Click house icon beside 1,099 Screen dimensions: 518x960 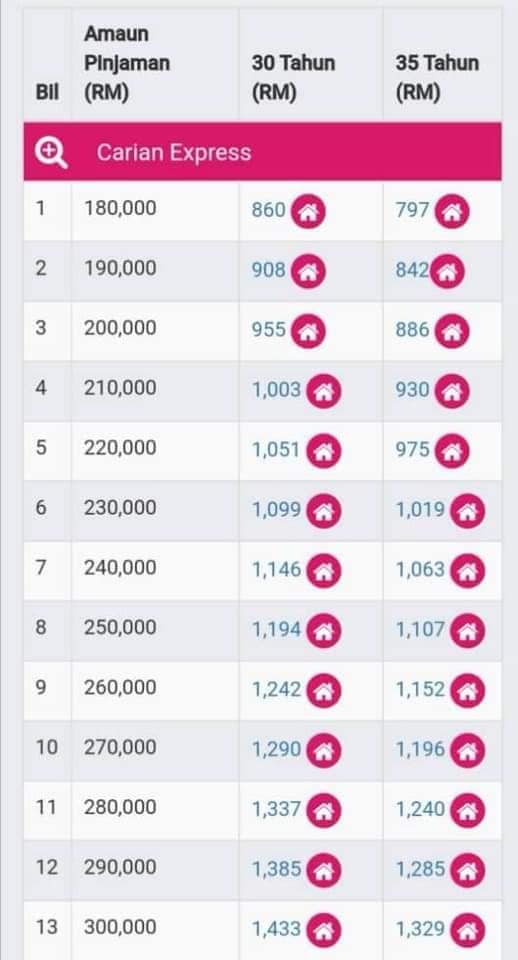click(323, 511)
